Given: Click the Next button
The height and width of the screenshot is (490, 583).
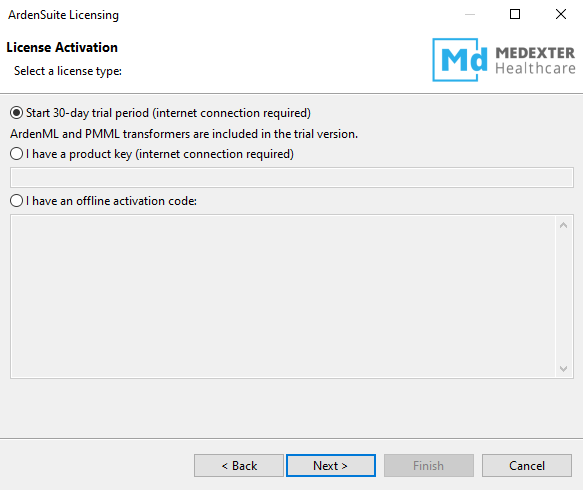Looking at the screenshot, I should (331, 465).
